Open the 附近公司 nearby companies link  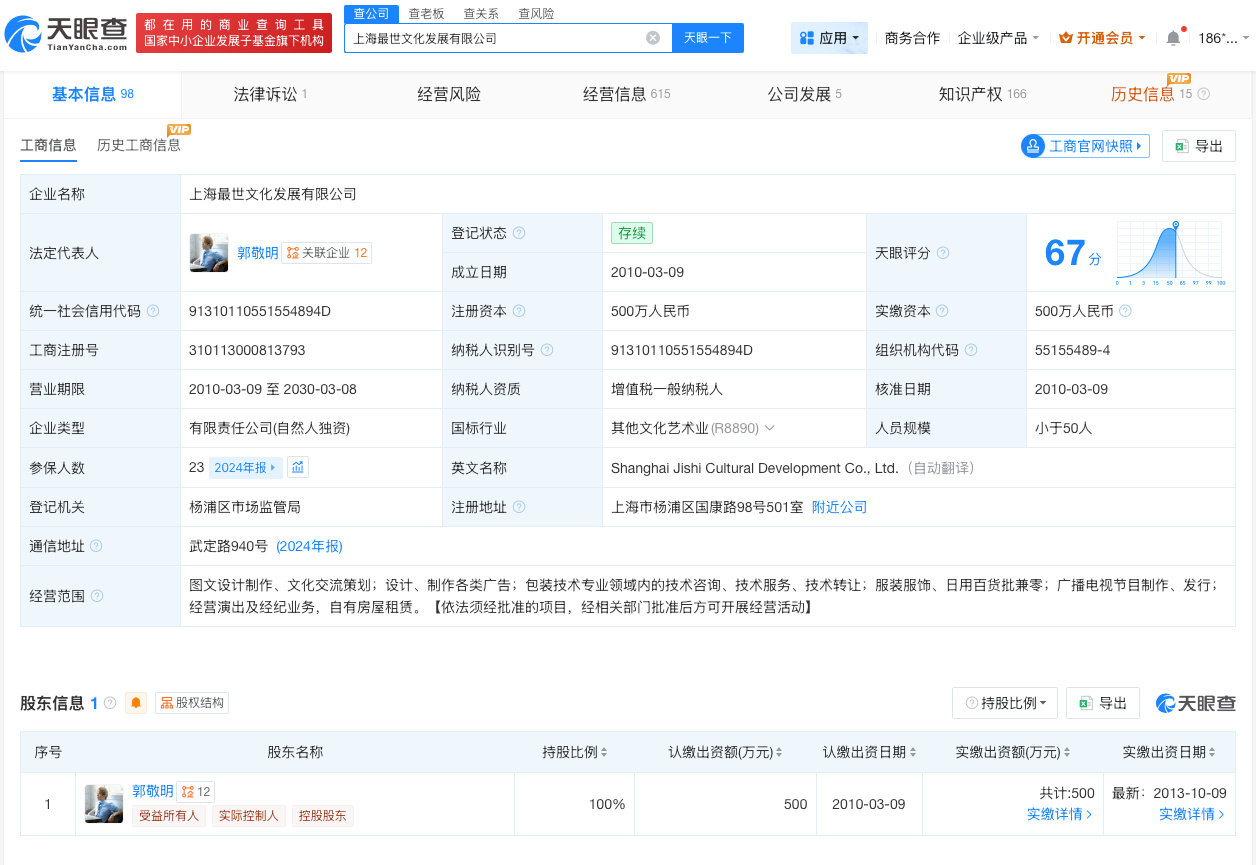click(x=839, y=507)
